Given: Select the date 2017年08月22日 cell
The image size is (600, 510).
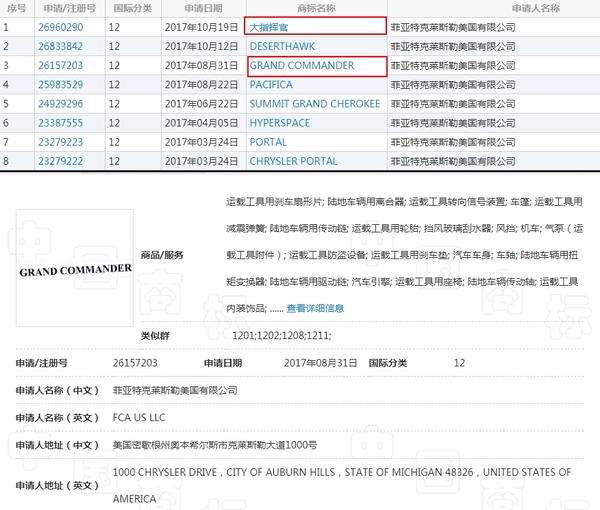Looking at the screenshot, I should click(201, 85).
